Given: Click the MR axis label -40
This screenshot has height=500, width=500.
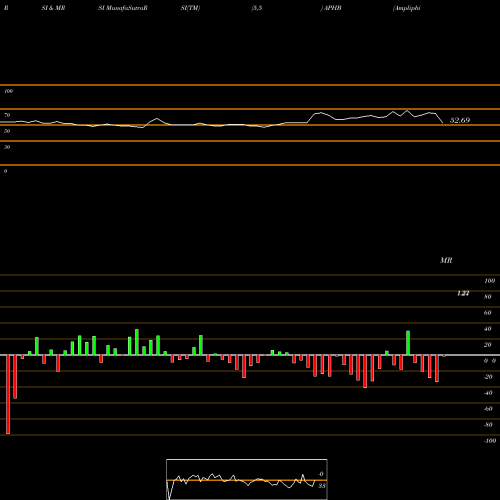Looking at the screenshot, I should 488,393.
